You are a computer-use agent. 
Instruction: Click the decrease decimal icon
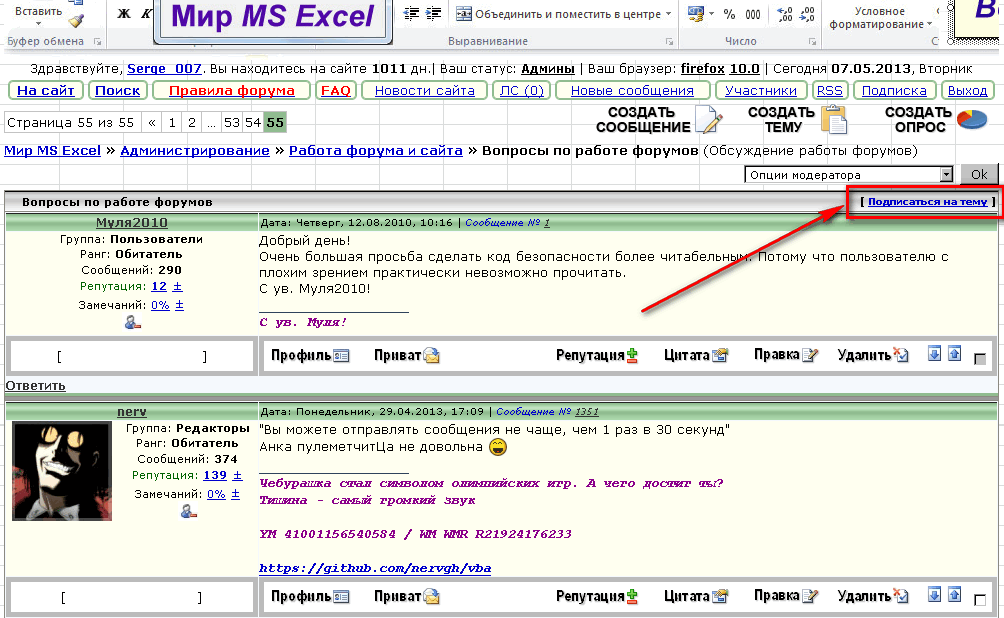tap(807, 14)
